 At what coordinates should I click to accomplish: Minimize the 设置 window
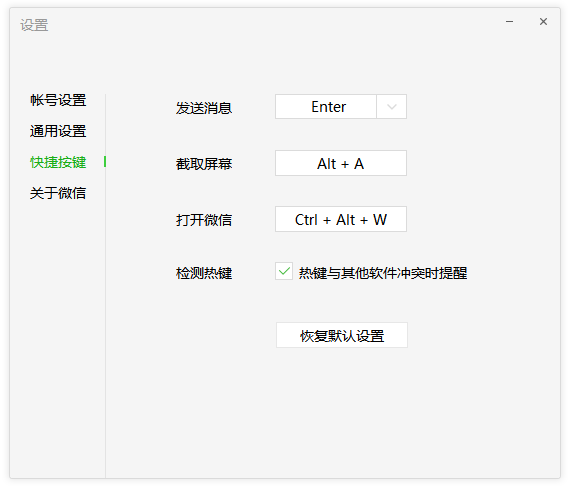[x=510, y=22]
